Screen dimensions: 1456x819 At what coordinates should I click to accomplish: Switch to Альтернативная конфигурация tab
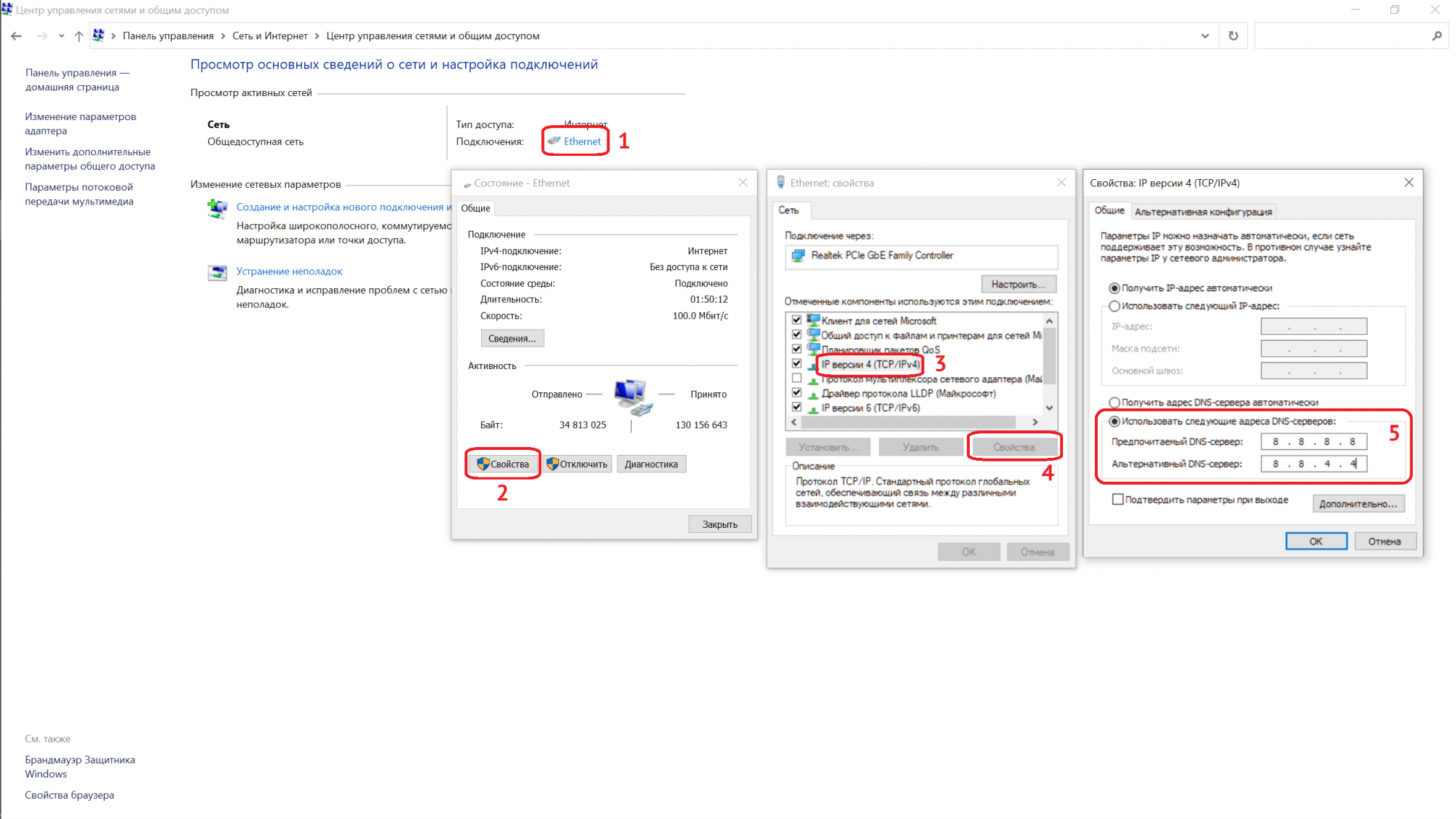click(x=1203, y=212)
